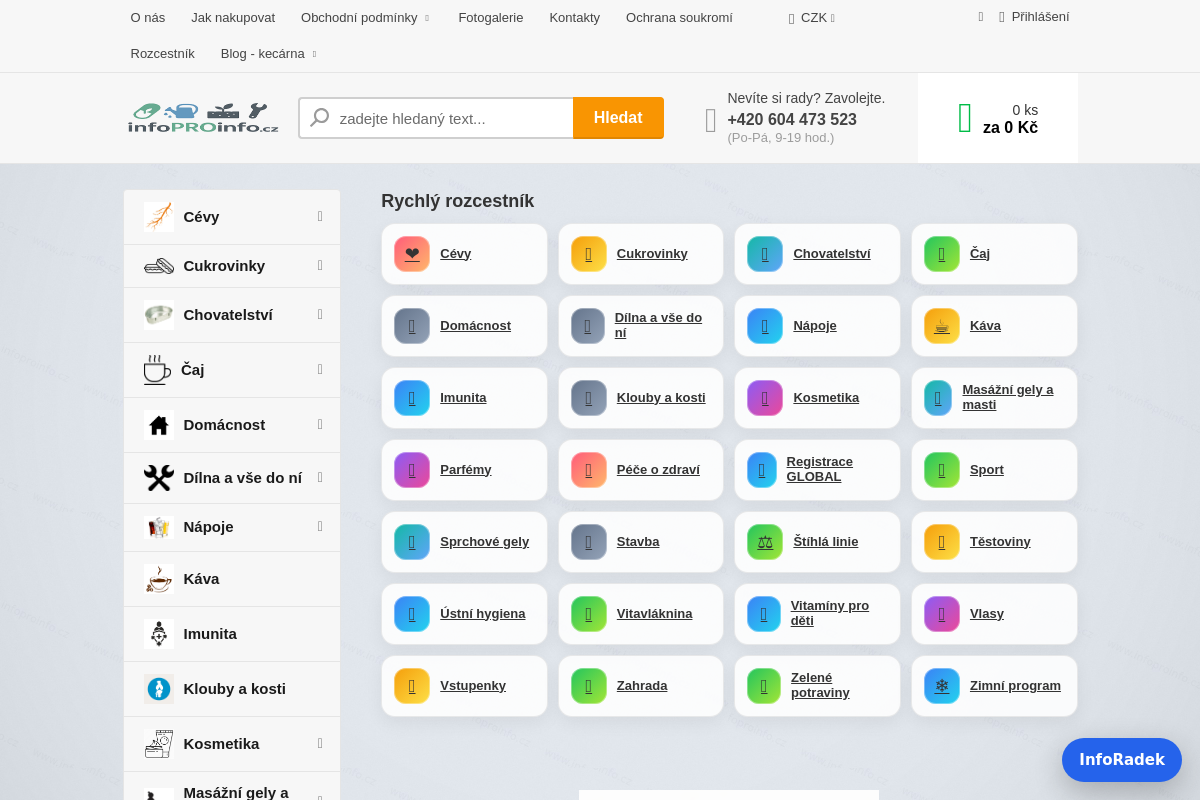
Task: Open the Masážní gely a masti tile link
Action: (1008, 398)
